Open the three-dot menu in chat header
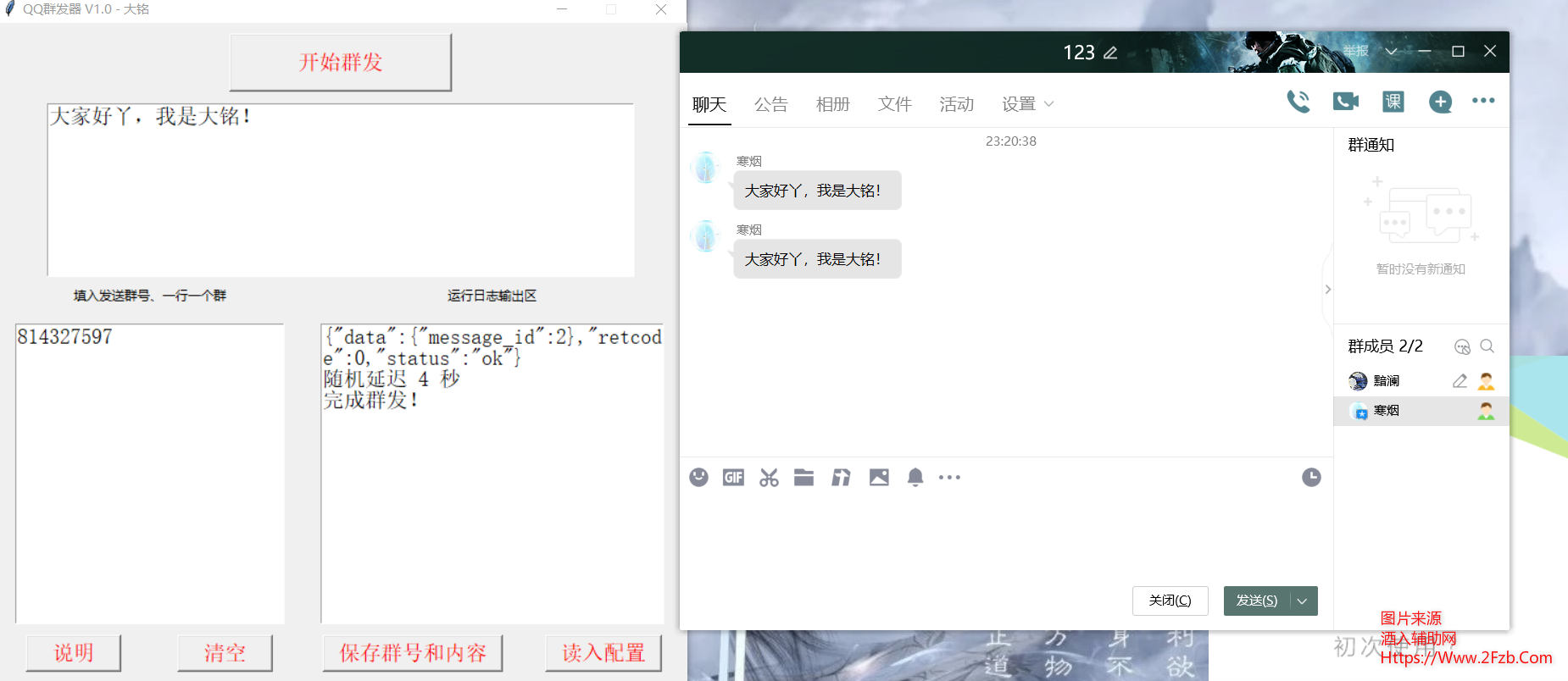1568x681 pixels. coord(1483,101)
